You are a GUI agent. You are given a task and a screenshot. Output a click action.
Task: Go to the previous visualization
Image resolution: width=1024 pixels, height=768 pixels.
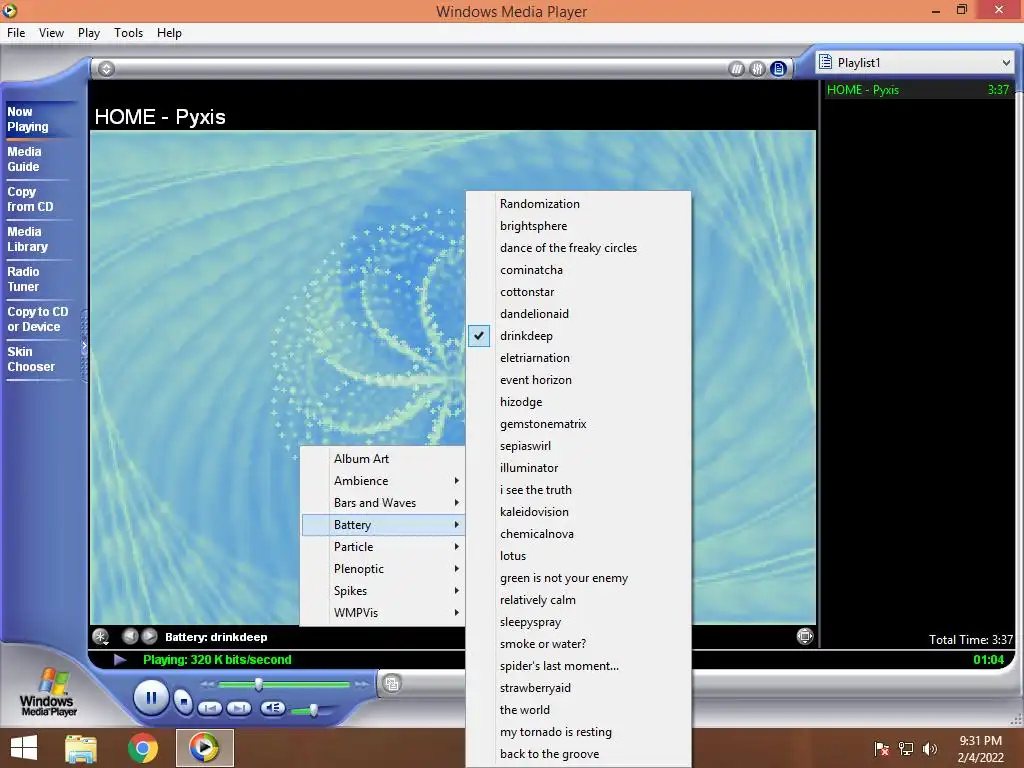point(130,635)
